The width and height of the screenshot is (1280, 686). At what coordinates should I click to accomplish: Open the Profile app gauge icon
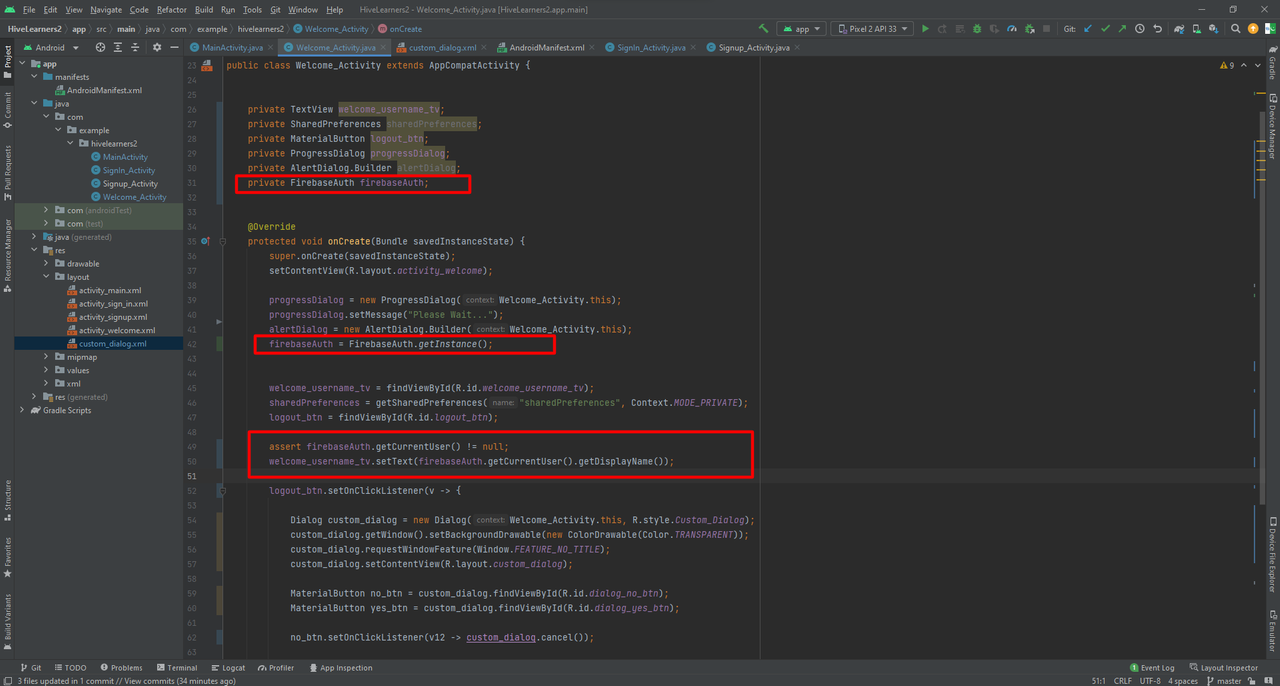click(1012, 29)
